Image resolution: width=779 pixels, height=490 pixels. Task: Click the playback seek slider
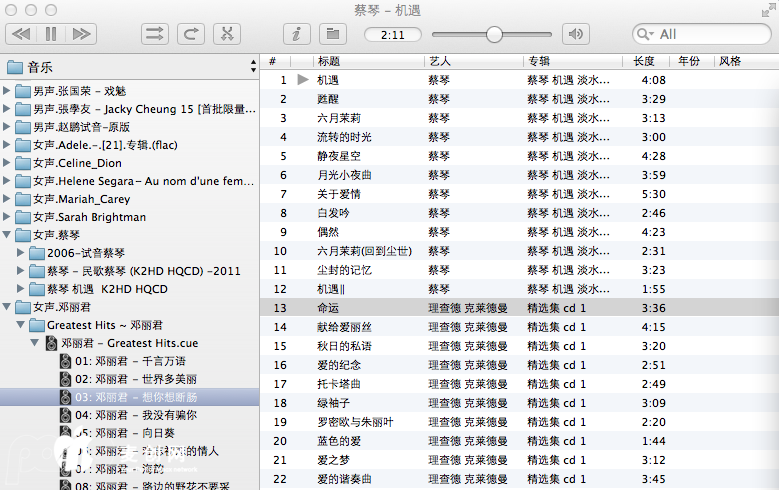pos(493,34)
